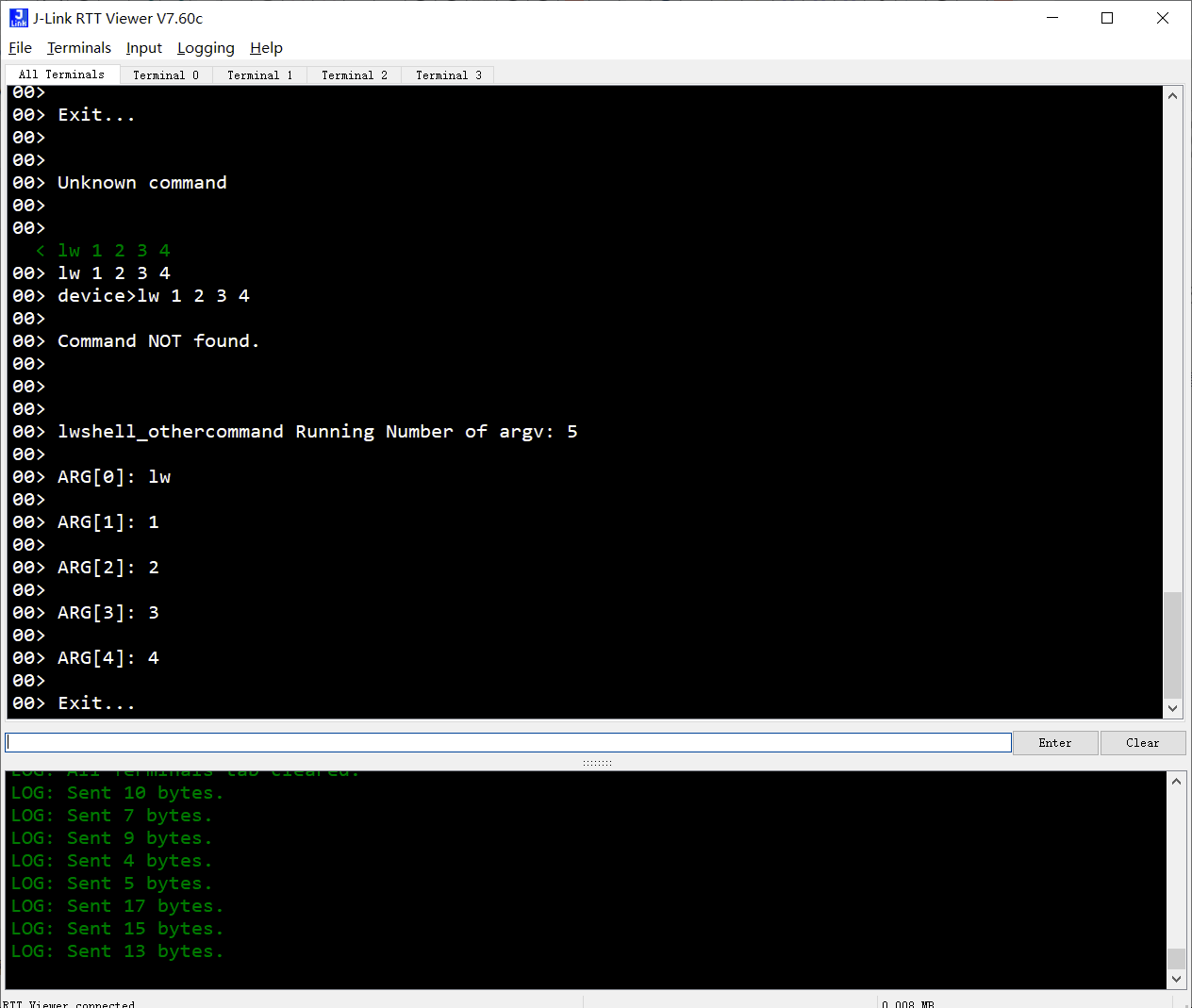Switch to the Terminal 3 tab

tap(449, 75)
